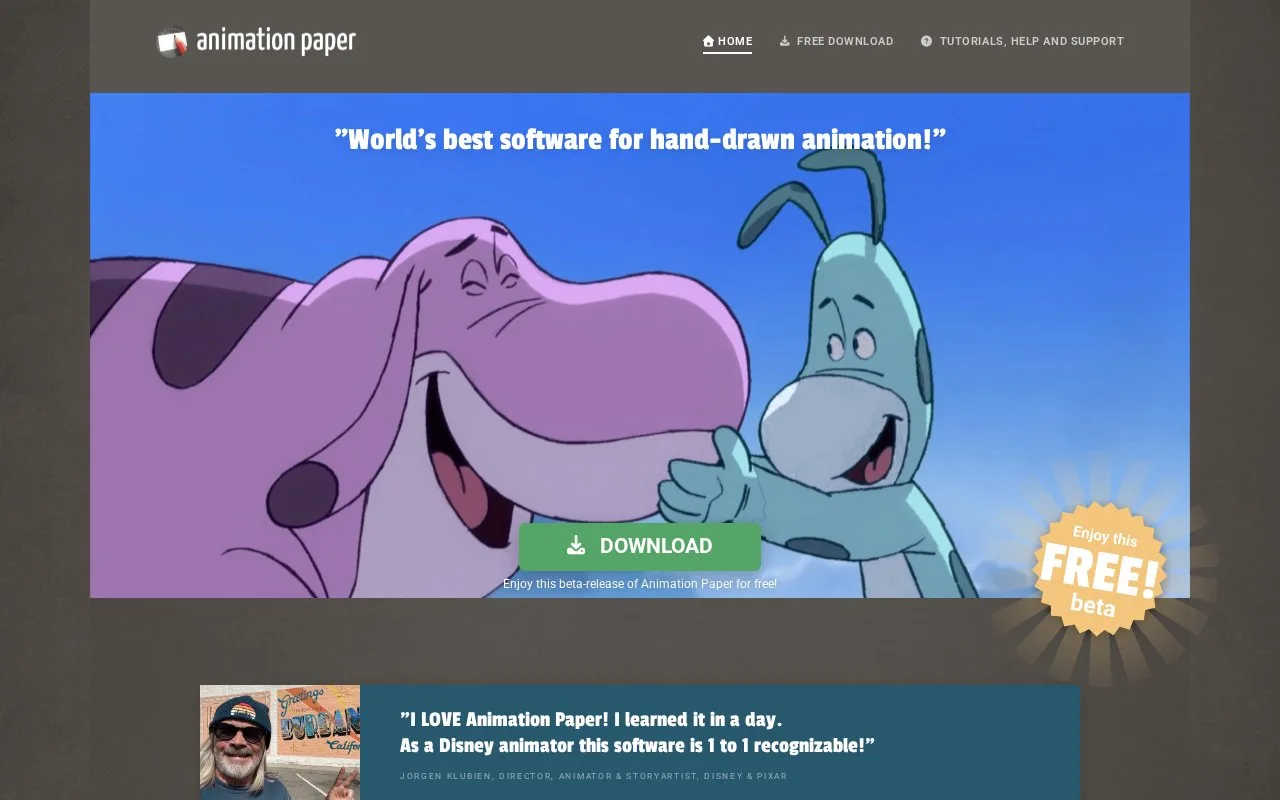
Task: Click the download icon beside FREE DOWNLOAD
Action: pyautogui.click(x=785, y=41)
